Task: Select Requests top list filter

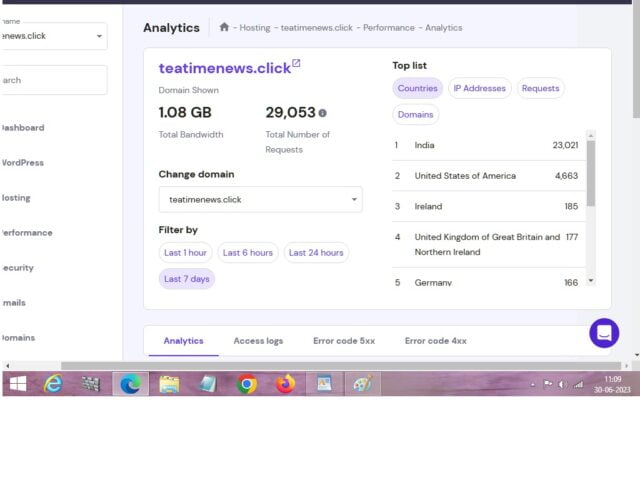Action: point(540,88)
